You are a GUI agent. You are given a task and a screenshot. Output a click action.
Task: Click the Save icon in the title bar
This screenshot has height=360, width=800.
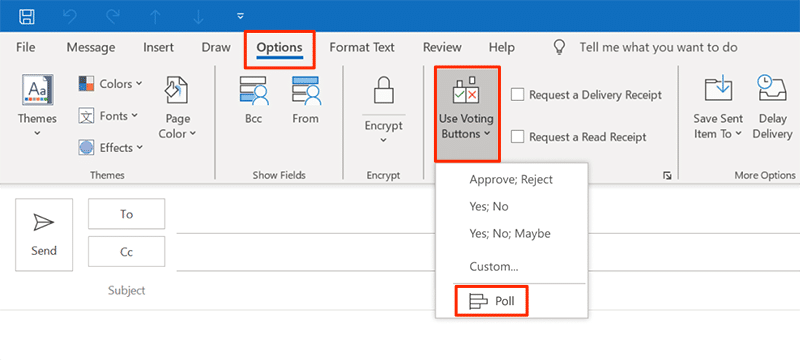click(x=27, y=16)
